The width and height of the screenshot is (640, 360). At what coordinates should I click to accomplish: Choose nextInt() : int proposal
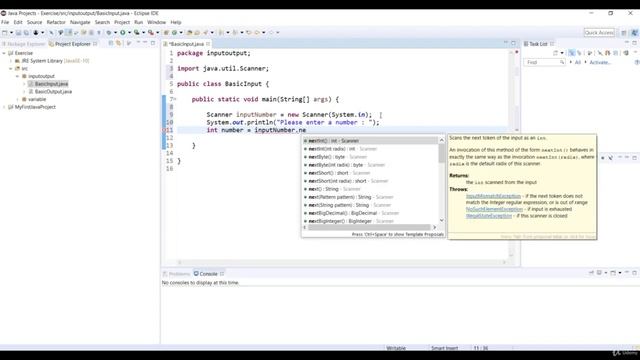[370, 141]
